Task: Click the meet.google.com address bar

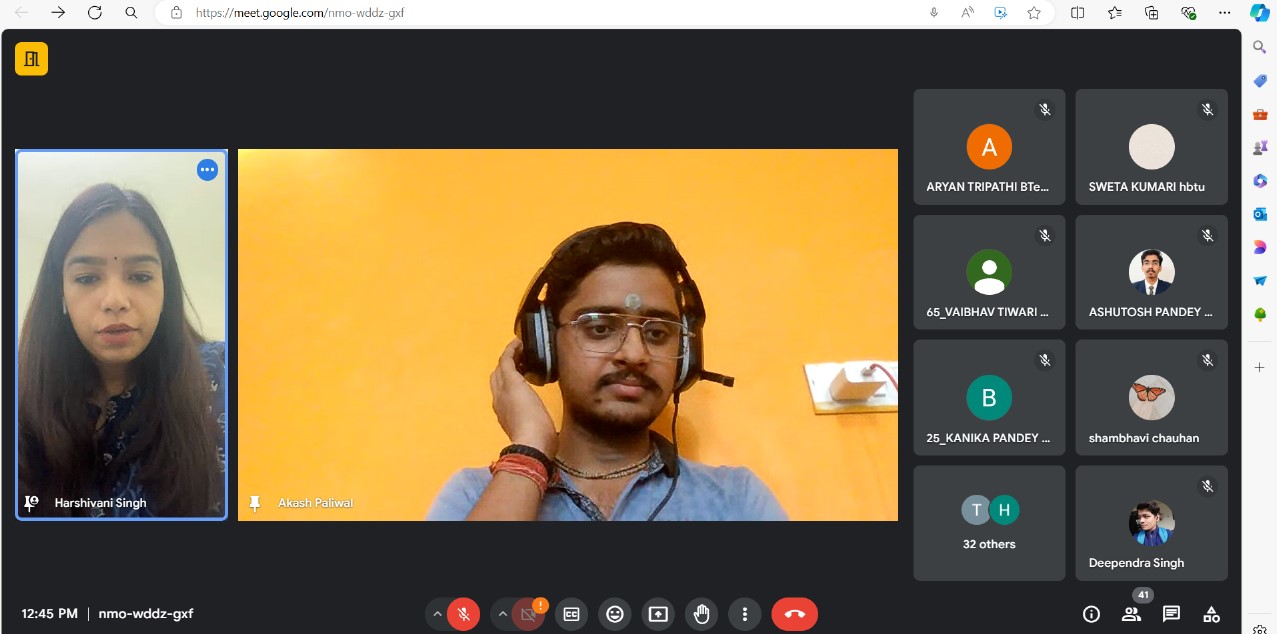Action: [x=550, y=13]
